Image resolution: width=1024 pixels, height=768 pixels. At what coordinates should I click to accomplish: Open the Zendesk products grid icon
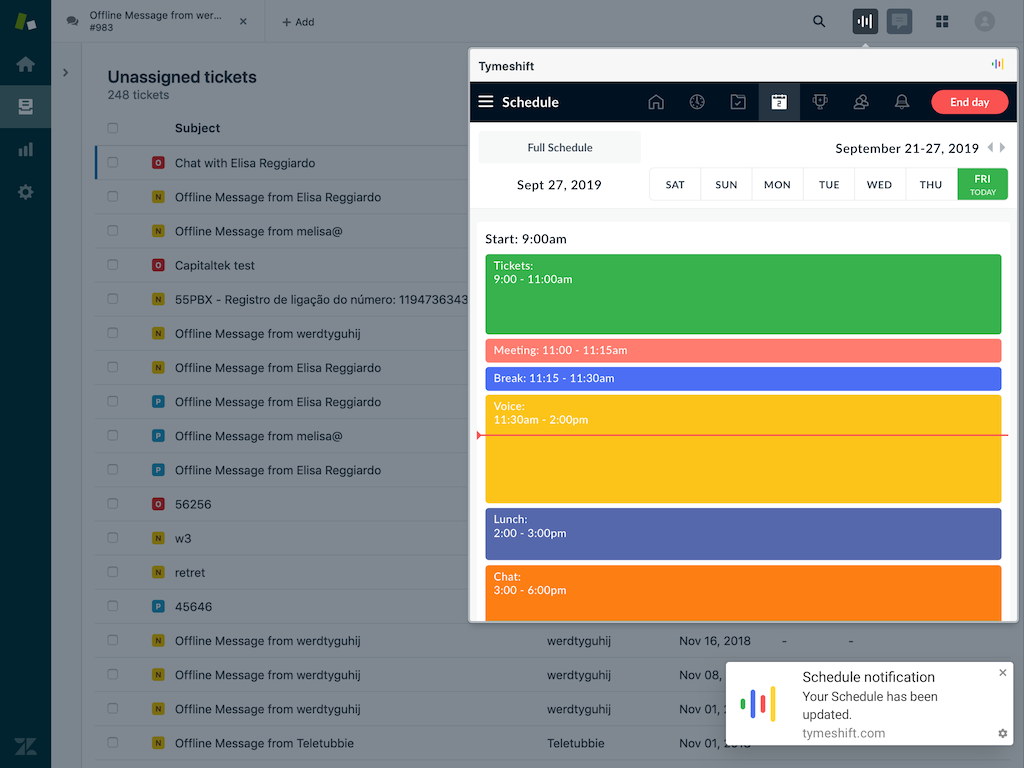tap(942, 21)
